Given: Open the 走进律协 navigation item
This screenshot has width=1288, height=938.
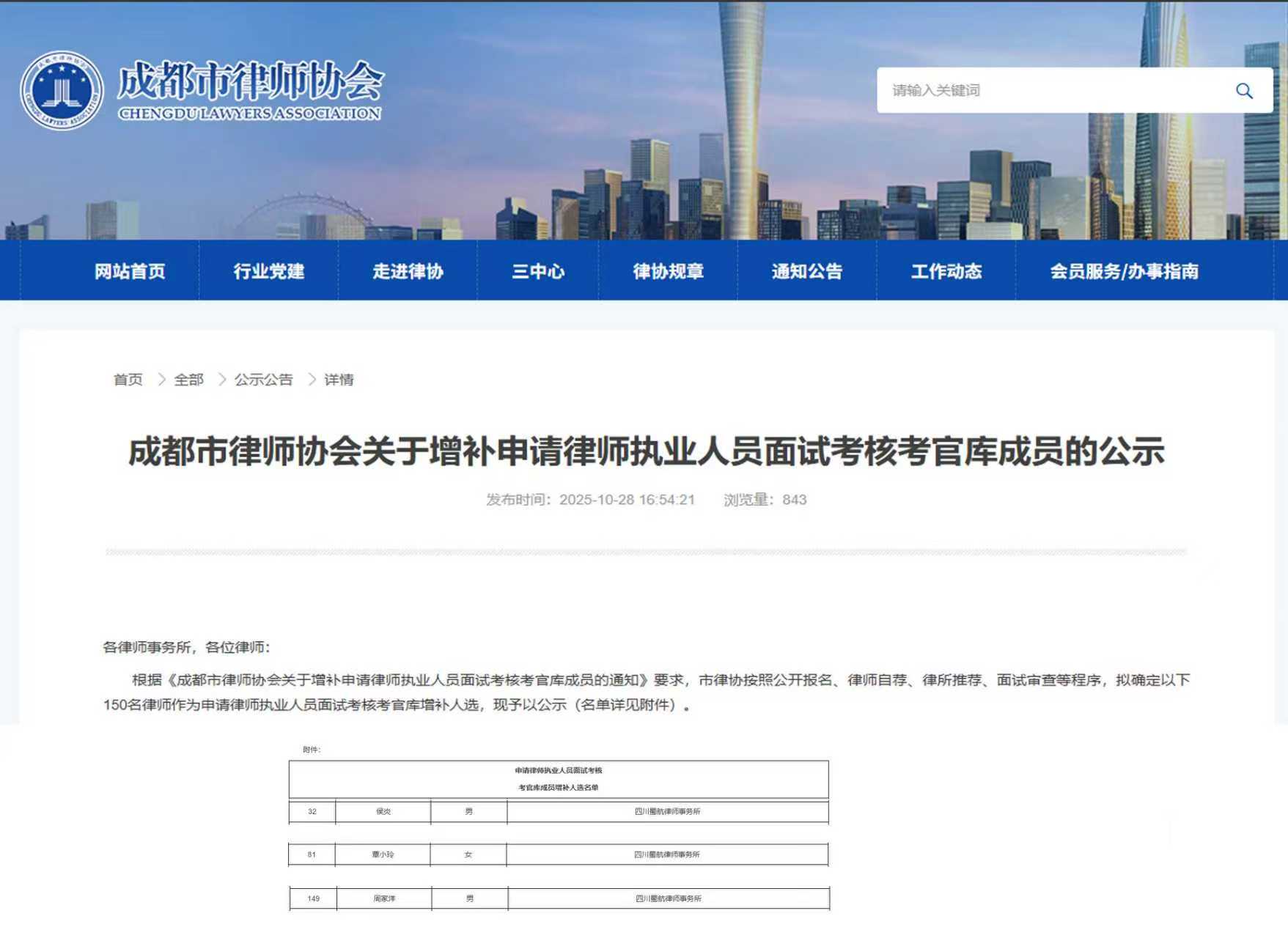Looking at the screenshot, I should pyautogui.click(x=408, y=271).
